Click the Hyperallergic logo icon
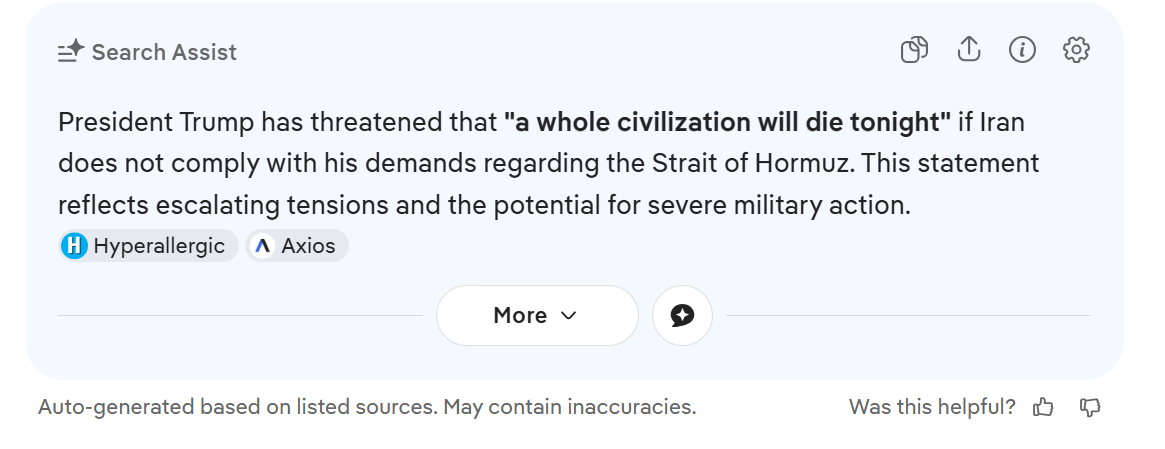The image size is (1165, 449). 74,246
